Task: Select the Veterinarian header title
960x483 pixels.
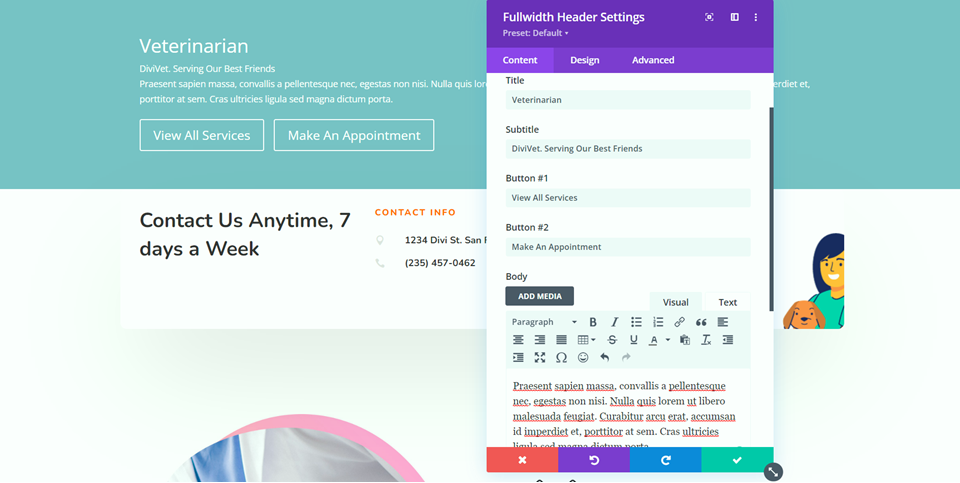Action: coord(193,46)
